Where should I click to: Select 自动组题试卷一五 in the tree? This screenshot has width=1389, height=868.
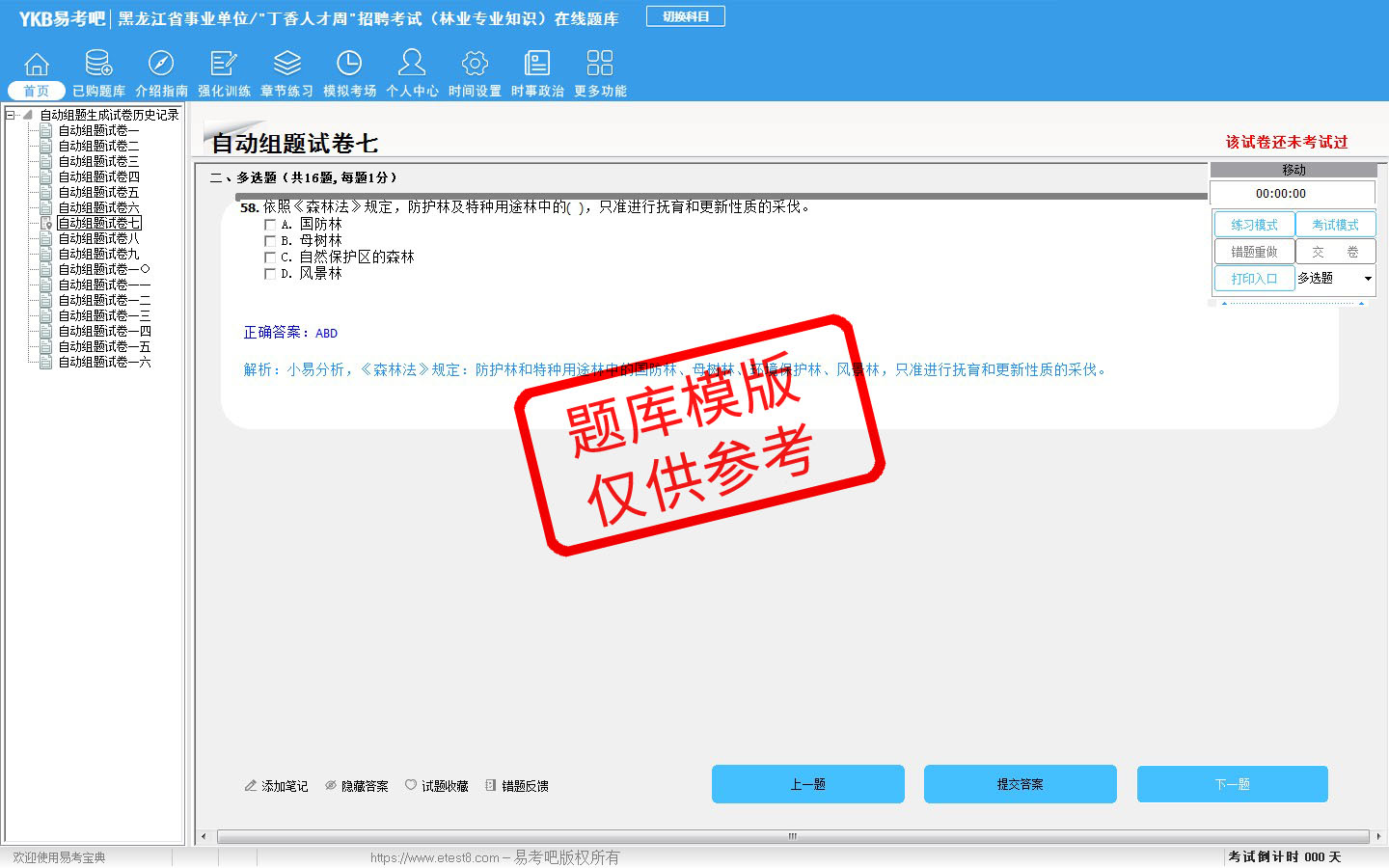click(104, 346)
